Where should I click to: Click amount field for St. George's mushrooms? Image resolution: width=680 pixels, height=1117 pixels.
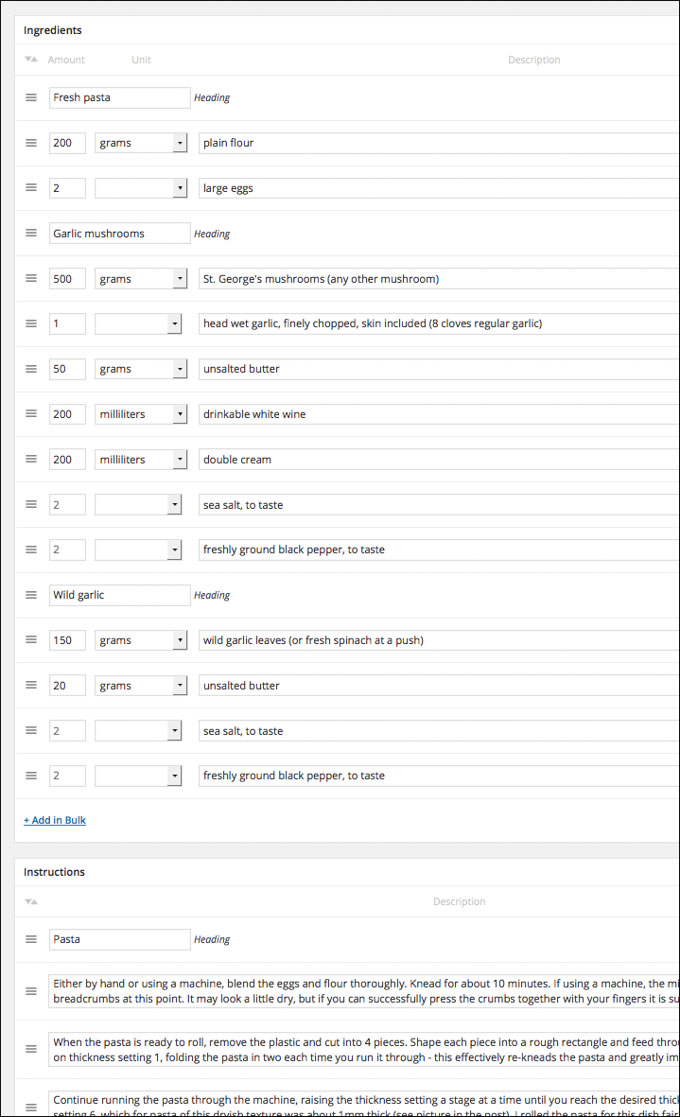pos(67,279)
